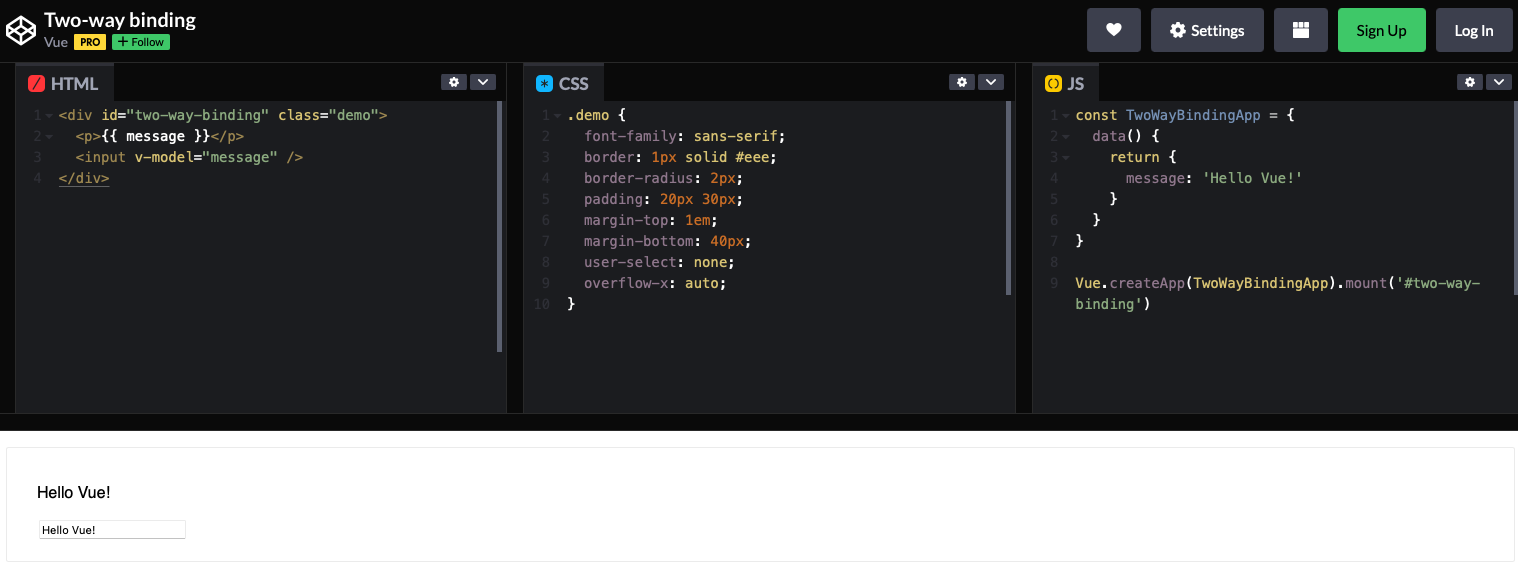Open JS editor settings gear
1518x568 pixels.
click(x=1469, y=82)
